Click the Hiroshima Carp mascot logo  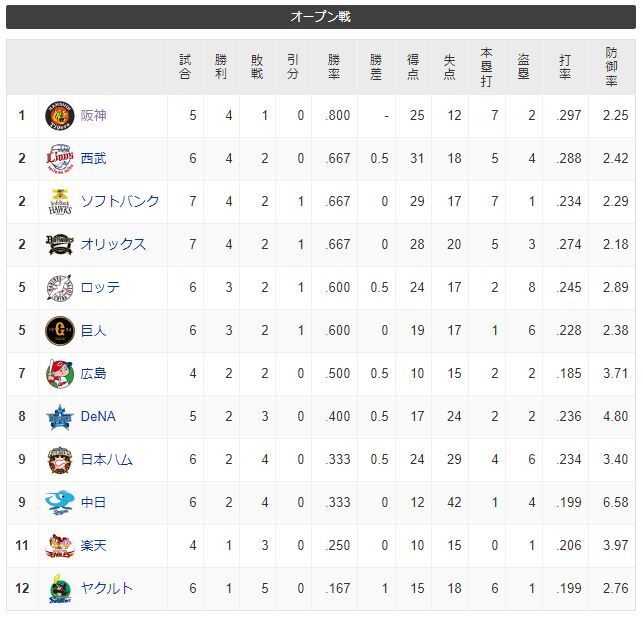coord(60,374)
